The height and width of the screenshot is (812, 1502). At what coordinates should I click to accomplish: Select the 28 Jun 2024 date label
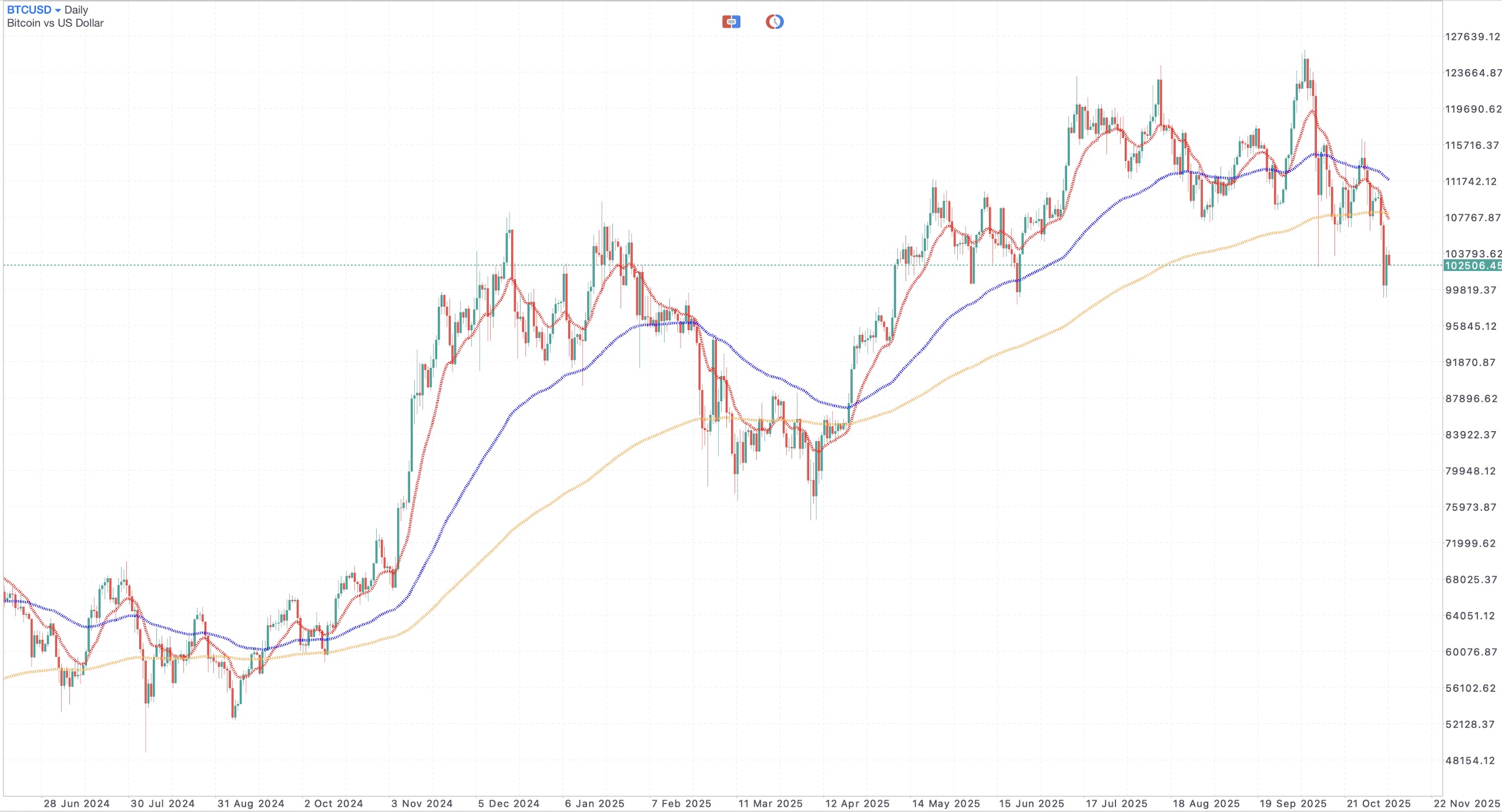(x=76, y=804)
